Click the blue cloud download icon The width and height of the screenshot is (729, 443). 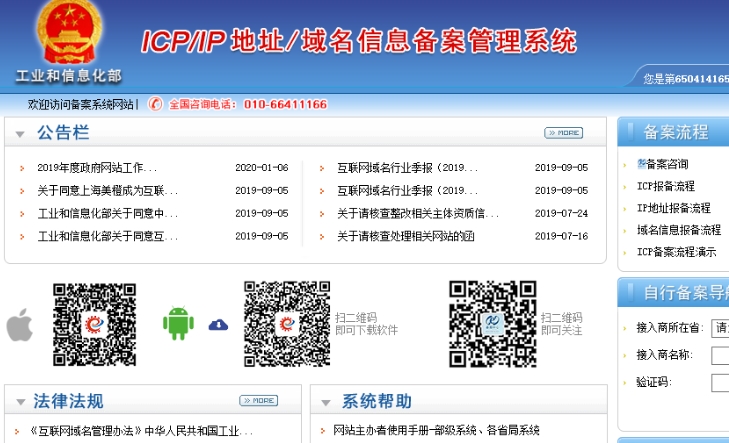click(218, 324)
